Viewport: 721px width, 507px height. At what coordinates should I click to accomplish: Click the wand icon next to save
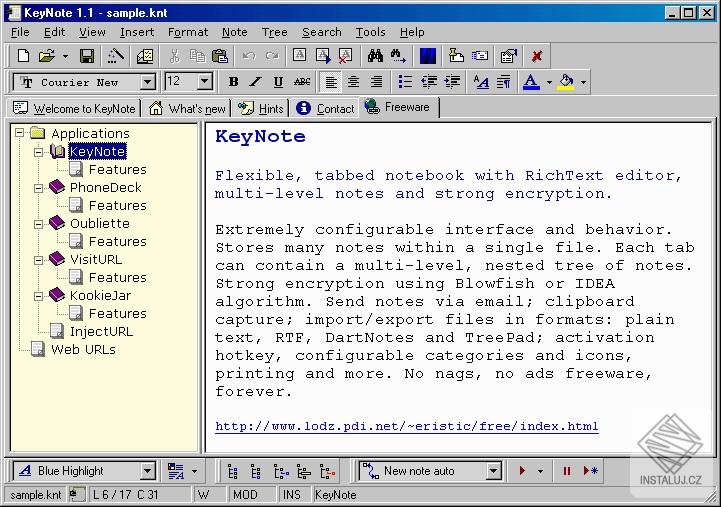[x=115, y=56]
